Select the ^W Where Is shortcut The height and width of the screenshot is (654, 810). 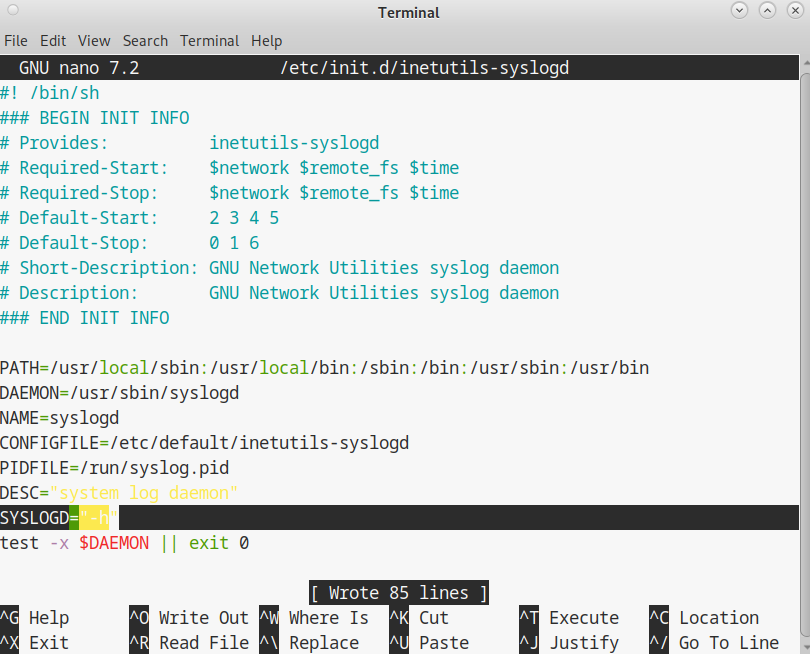(314, 618)
